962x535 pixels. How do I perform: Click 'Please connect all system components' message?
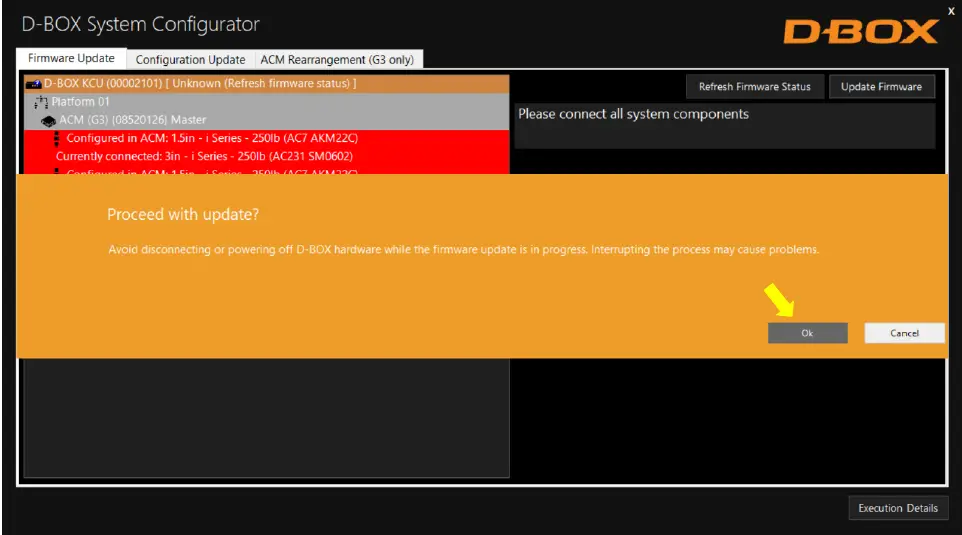click(633, 114)
